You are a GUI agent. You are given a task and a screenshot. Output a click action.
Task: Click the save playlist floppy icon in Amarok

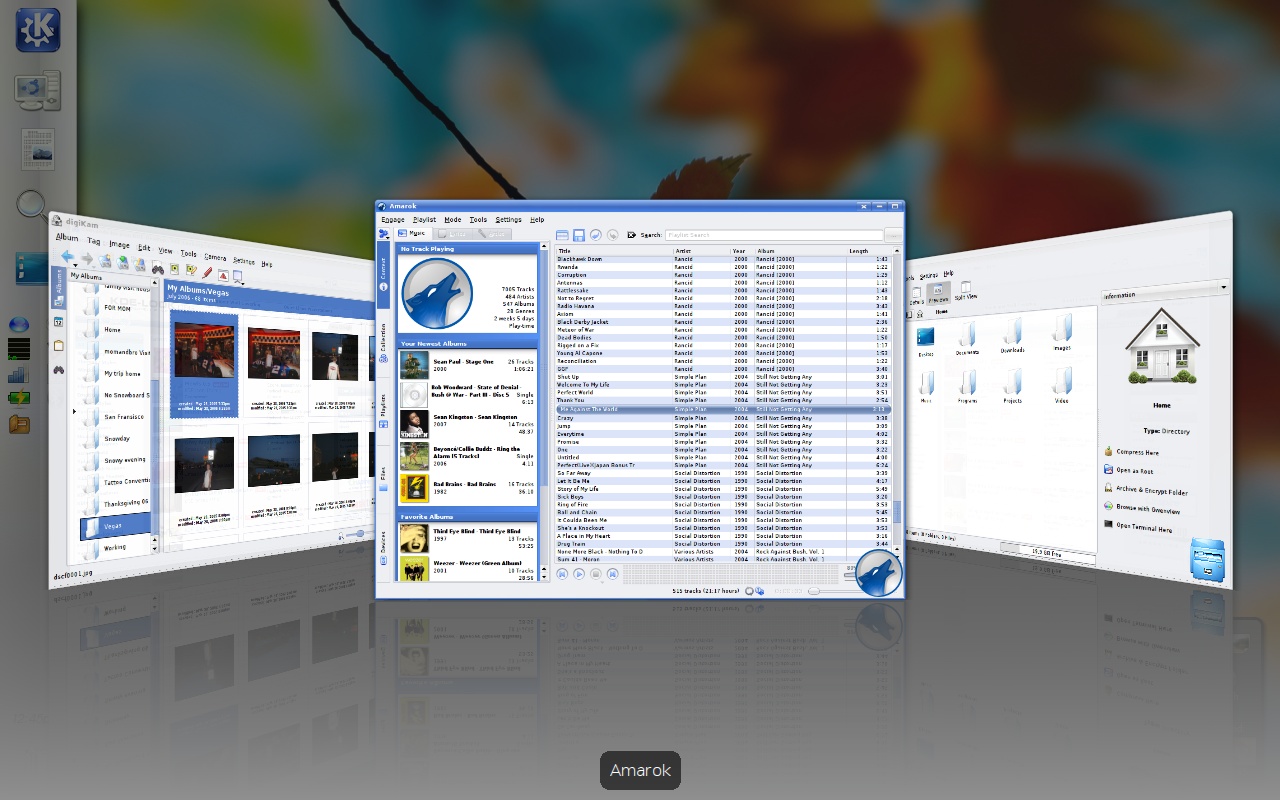click(579, 235)
